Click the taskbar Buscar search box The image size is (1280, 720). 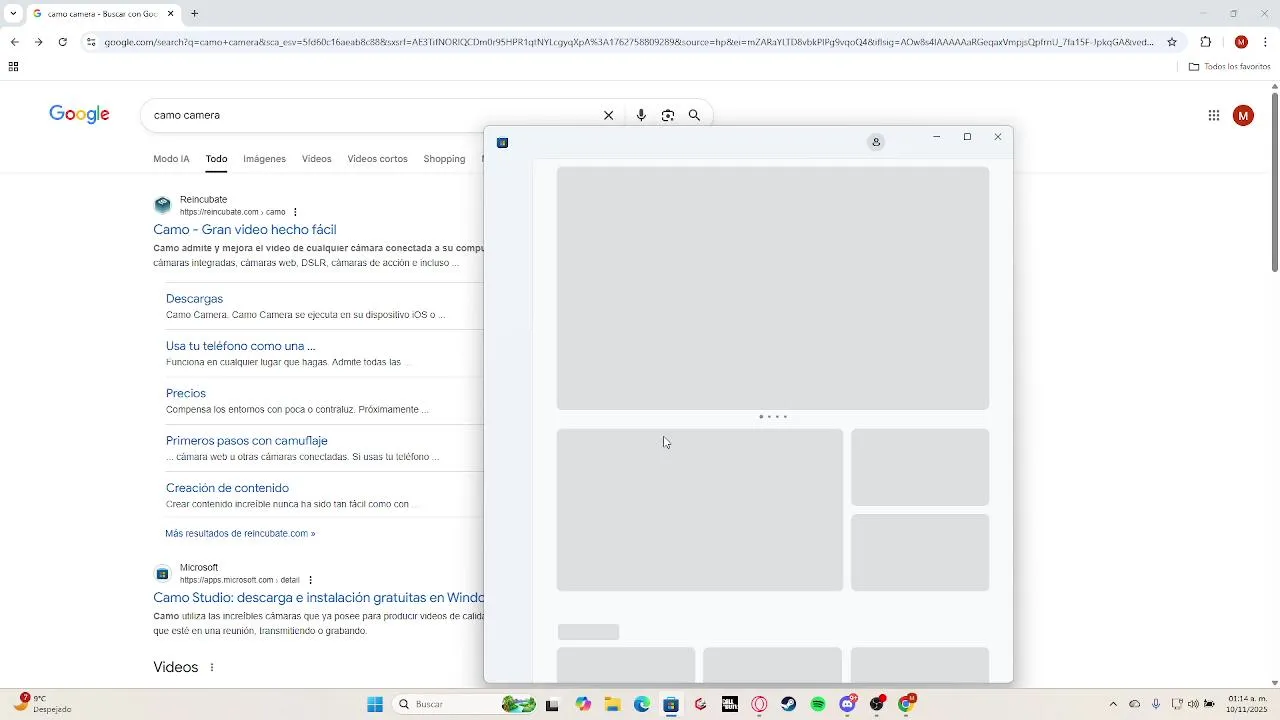[465, 705]
